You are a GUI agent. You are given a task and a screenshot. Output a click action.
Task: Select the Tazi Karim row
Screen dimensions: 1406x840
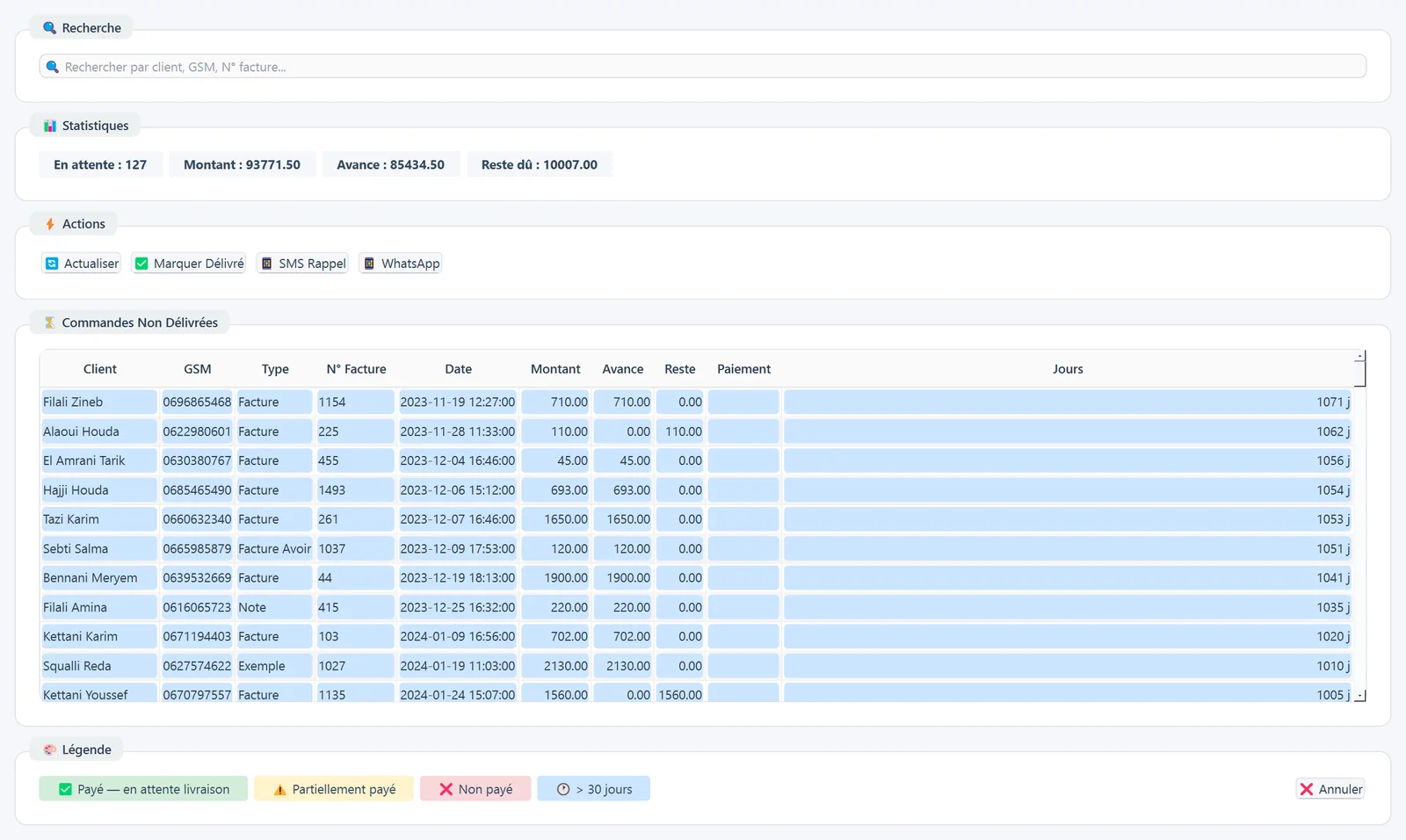point(696,519)
